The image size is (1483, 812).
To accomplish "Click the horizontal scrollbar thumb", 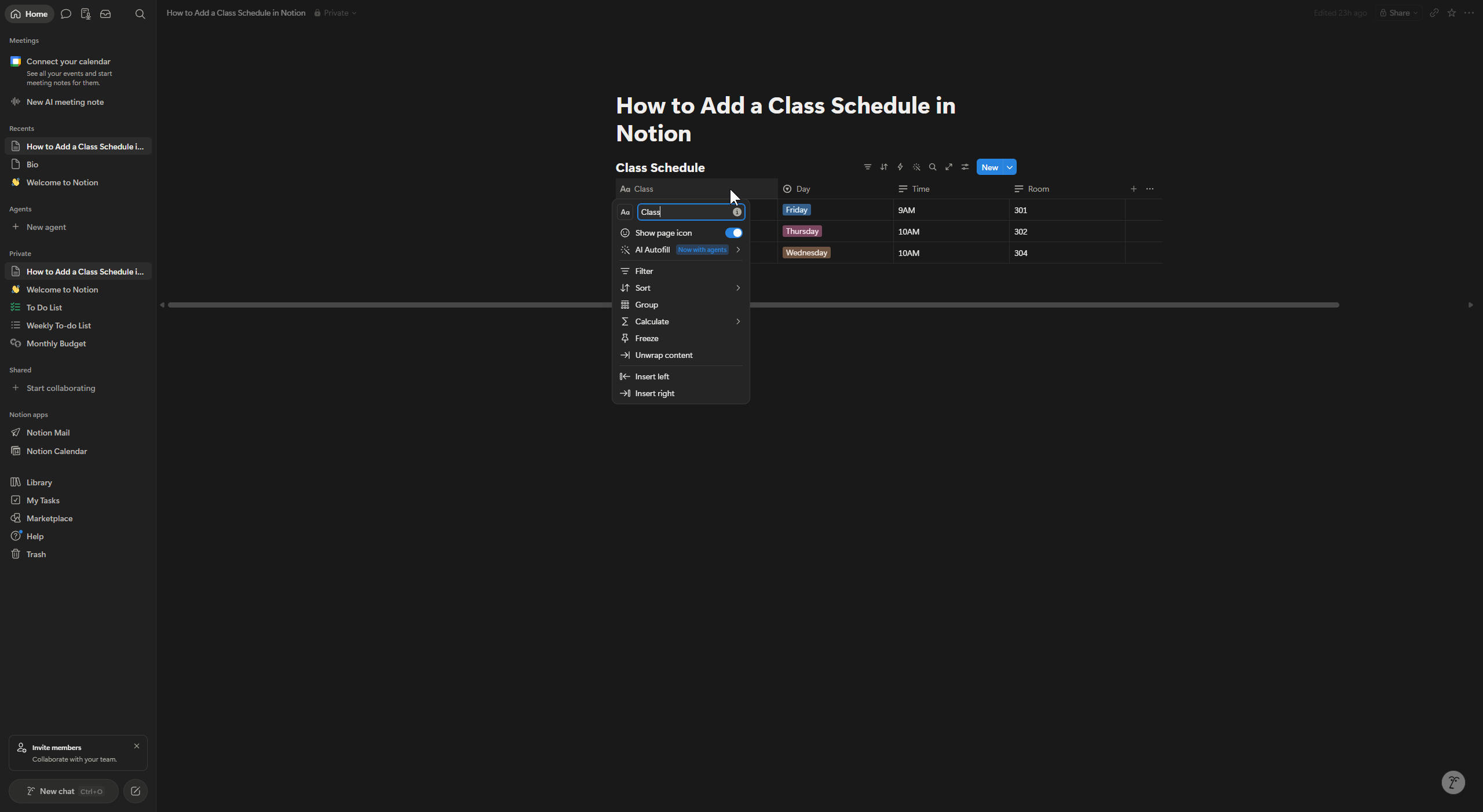I will point(753,305).
